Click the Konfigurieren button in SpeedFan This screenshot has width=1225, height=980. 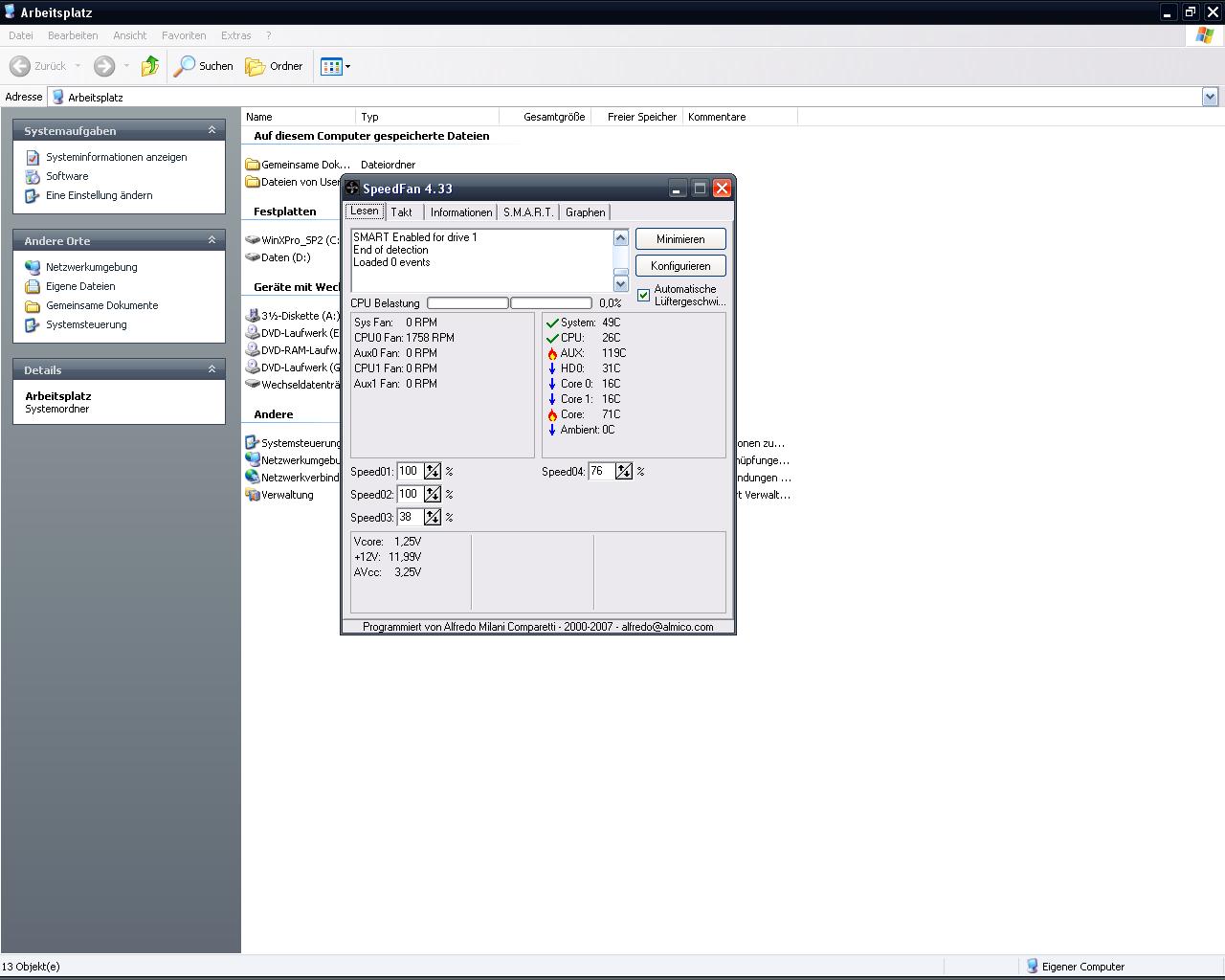point(680,266)
